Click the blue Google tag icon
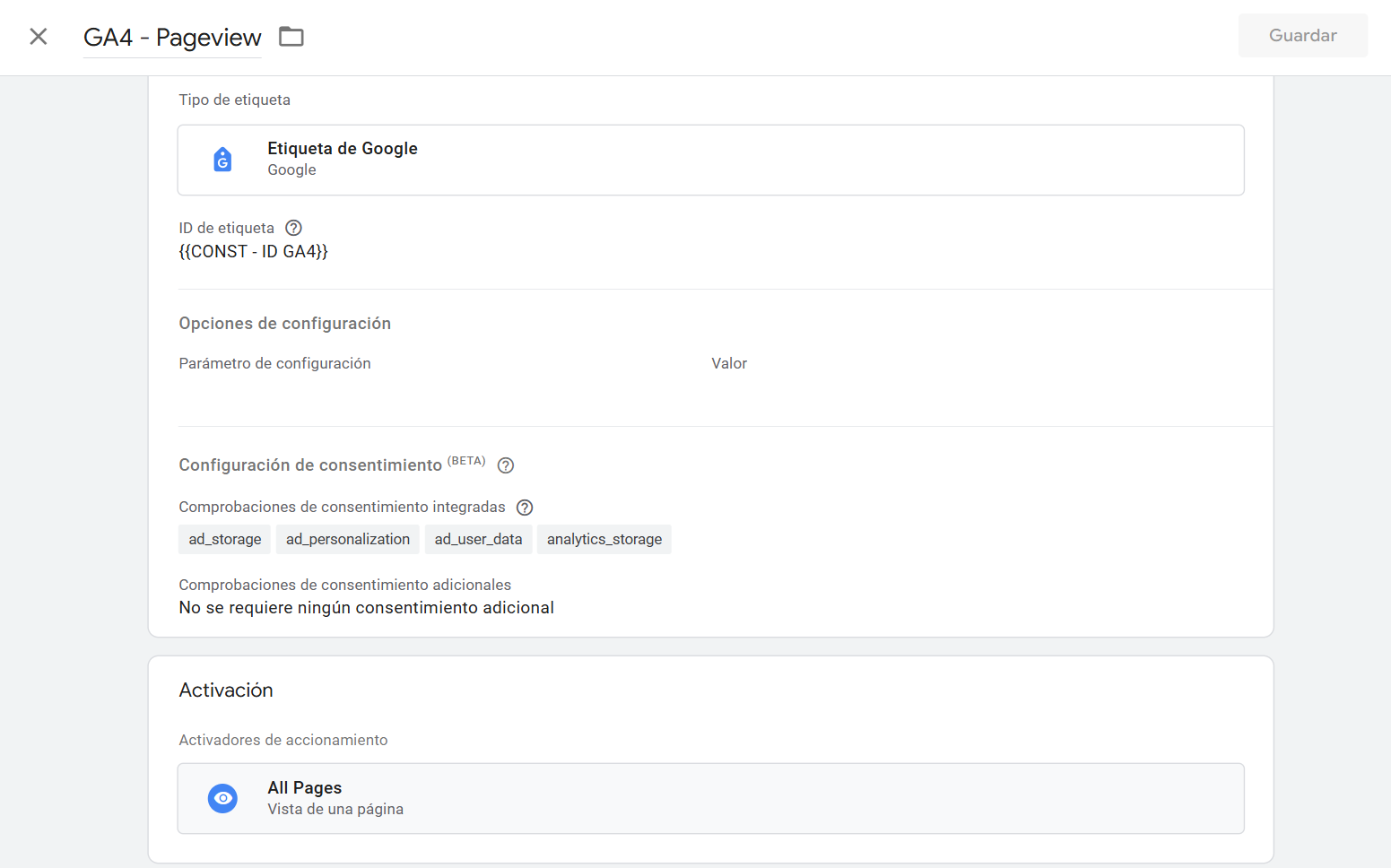Image resolution: width=1391 pixels, height=868 pixels. point(222,160)
